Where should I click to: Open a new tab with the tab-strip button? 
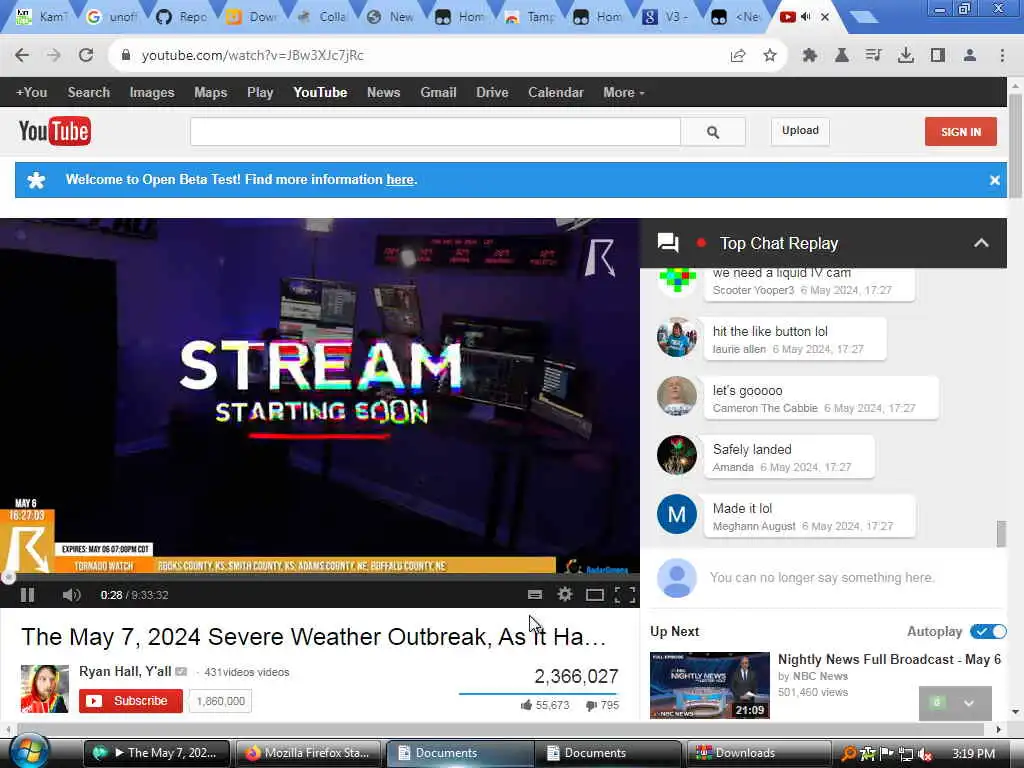(863, 17)
